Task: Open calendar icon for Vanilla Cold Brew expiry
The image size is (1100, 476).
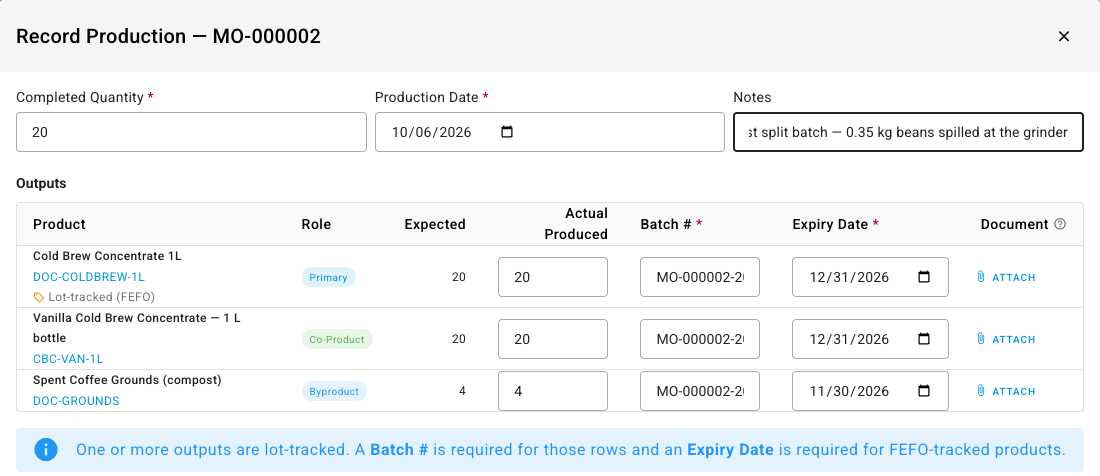Action: pos(924,339)
